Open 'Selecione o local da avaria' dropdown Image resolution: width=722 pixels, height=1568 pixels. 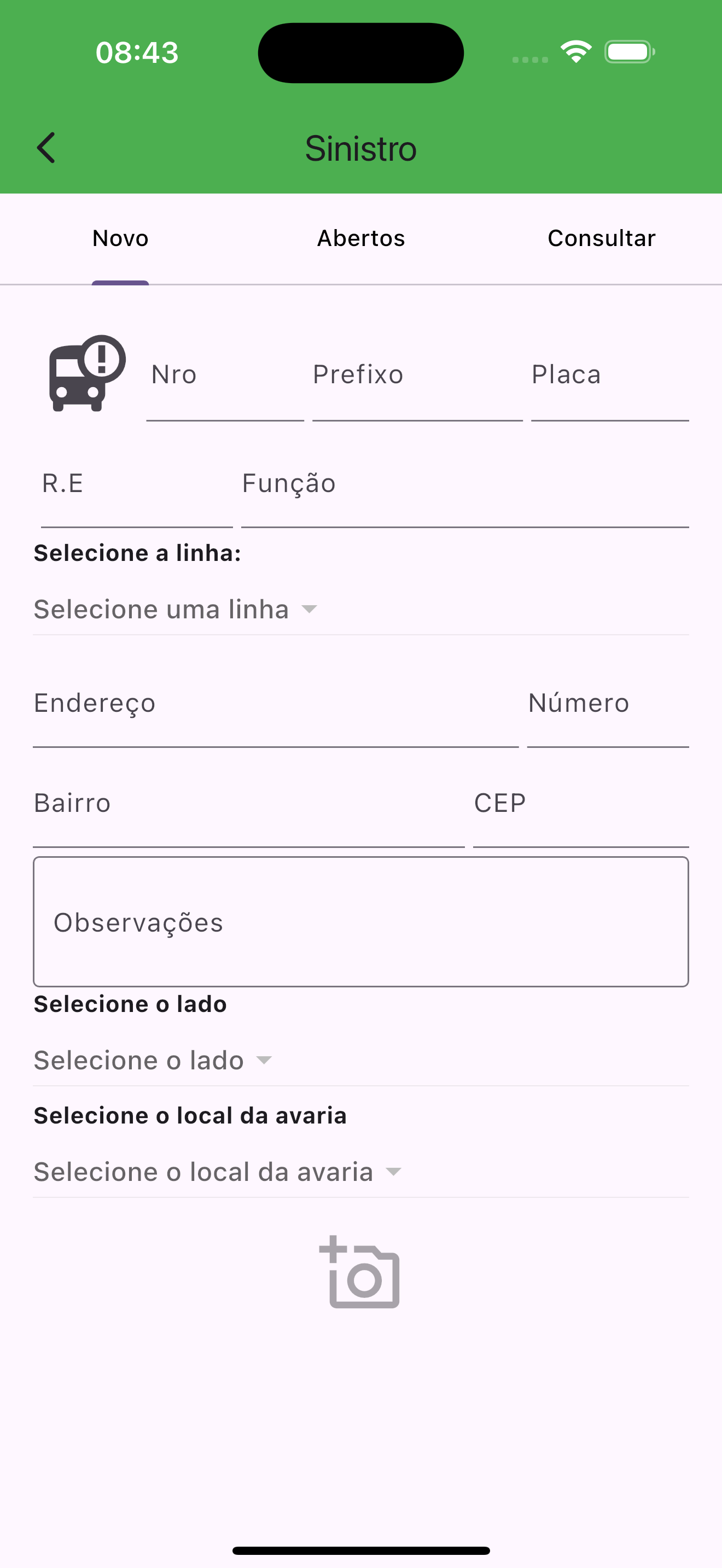pyautogui.click(x=217, y=1172)
